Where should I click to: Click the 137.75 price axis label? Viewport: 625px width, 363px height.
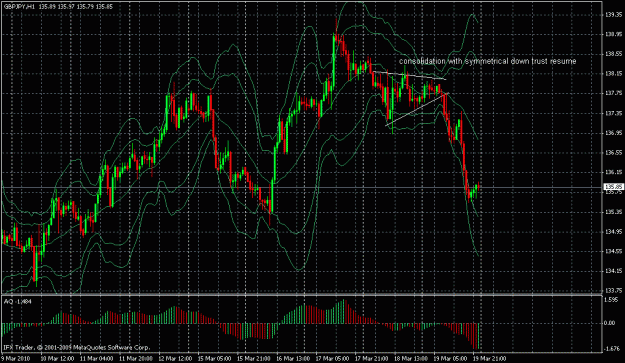tap(614, 93)
